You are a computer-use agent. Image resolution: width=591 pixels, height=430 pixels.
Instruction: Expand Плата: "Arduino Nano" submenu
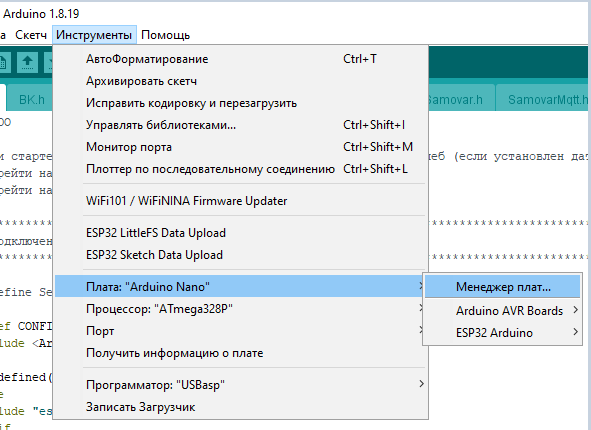pyautogui.click(x=240, y=286)
